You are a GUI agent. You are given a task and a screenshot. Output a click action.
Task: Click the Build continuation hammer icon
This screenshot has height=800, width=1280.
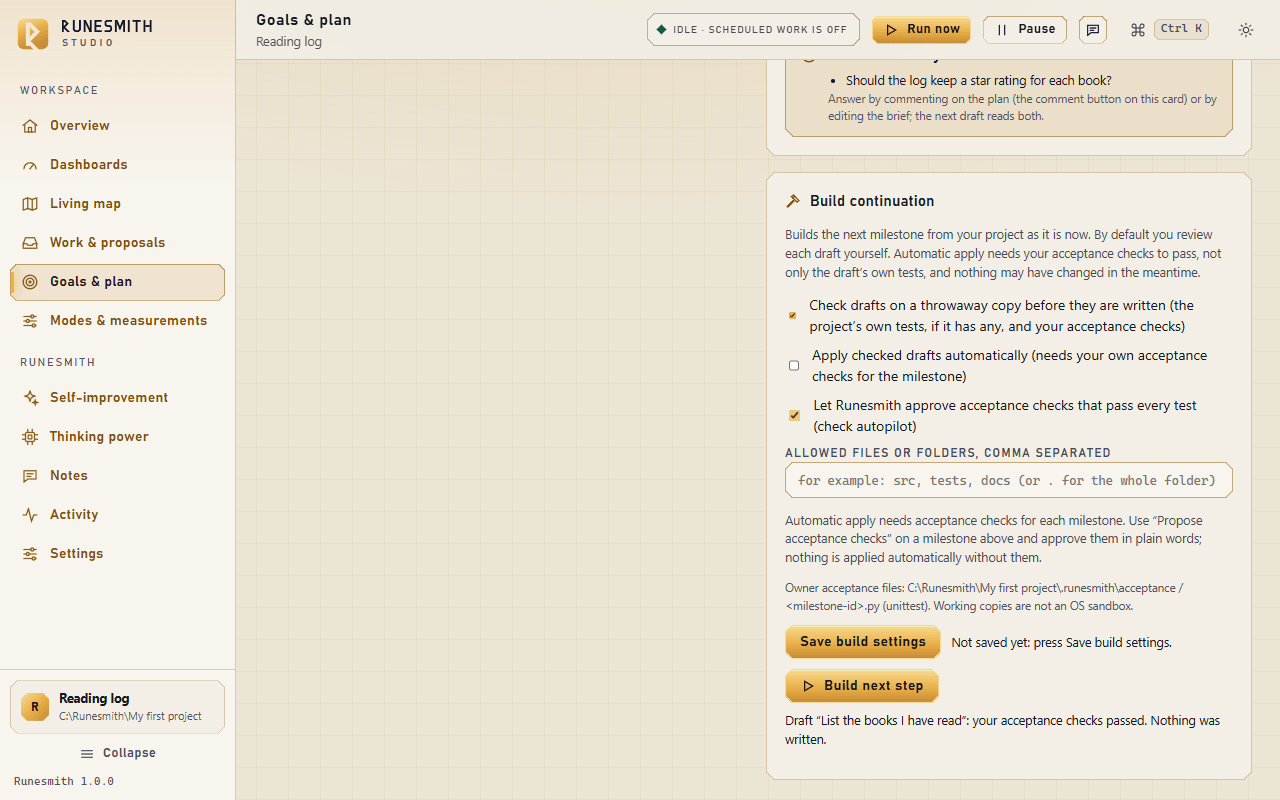point(793,201)
